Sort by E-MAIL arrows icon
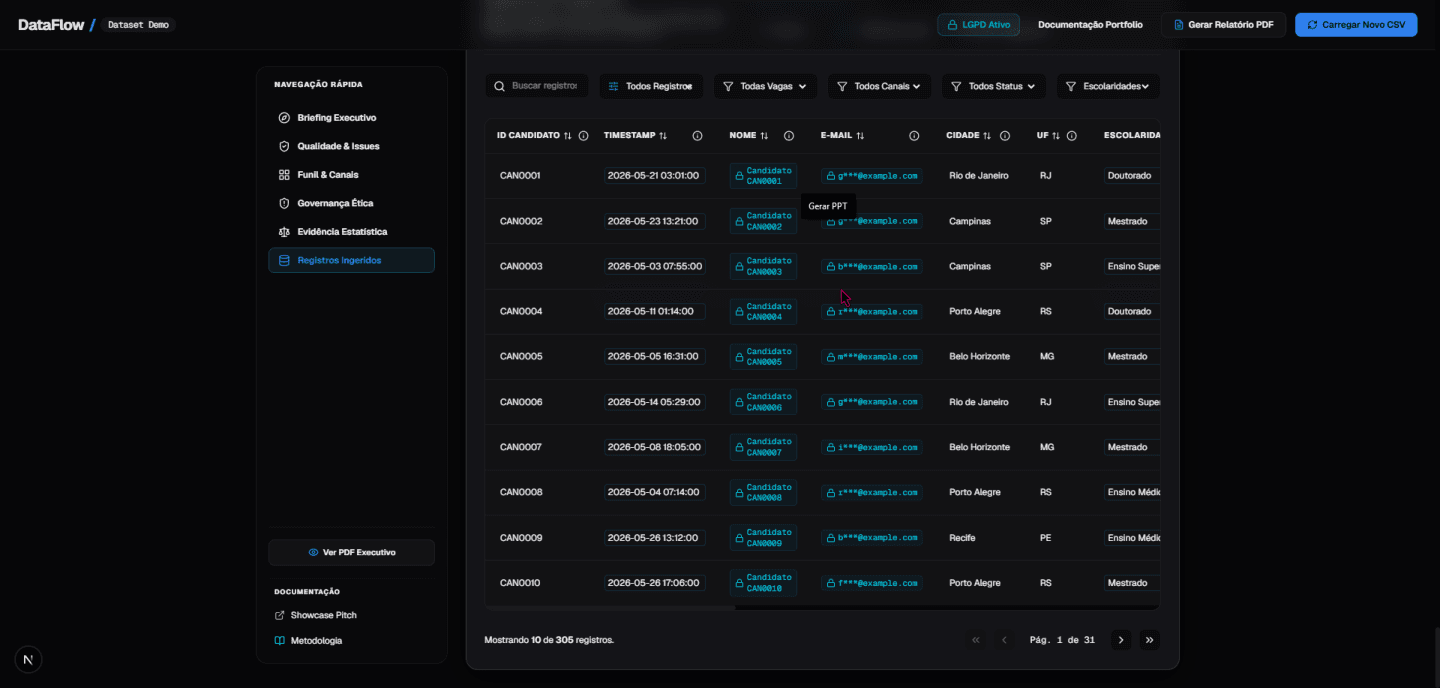The height and width of the screenshot is (688, 1440). coord(860,136)
